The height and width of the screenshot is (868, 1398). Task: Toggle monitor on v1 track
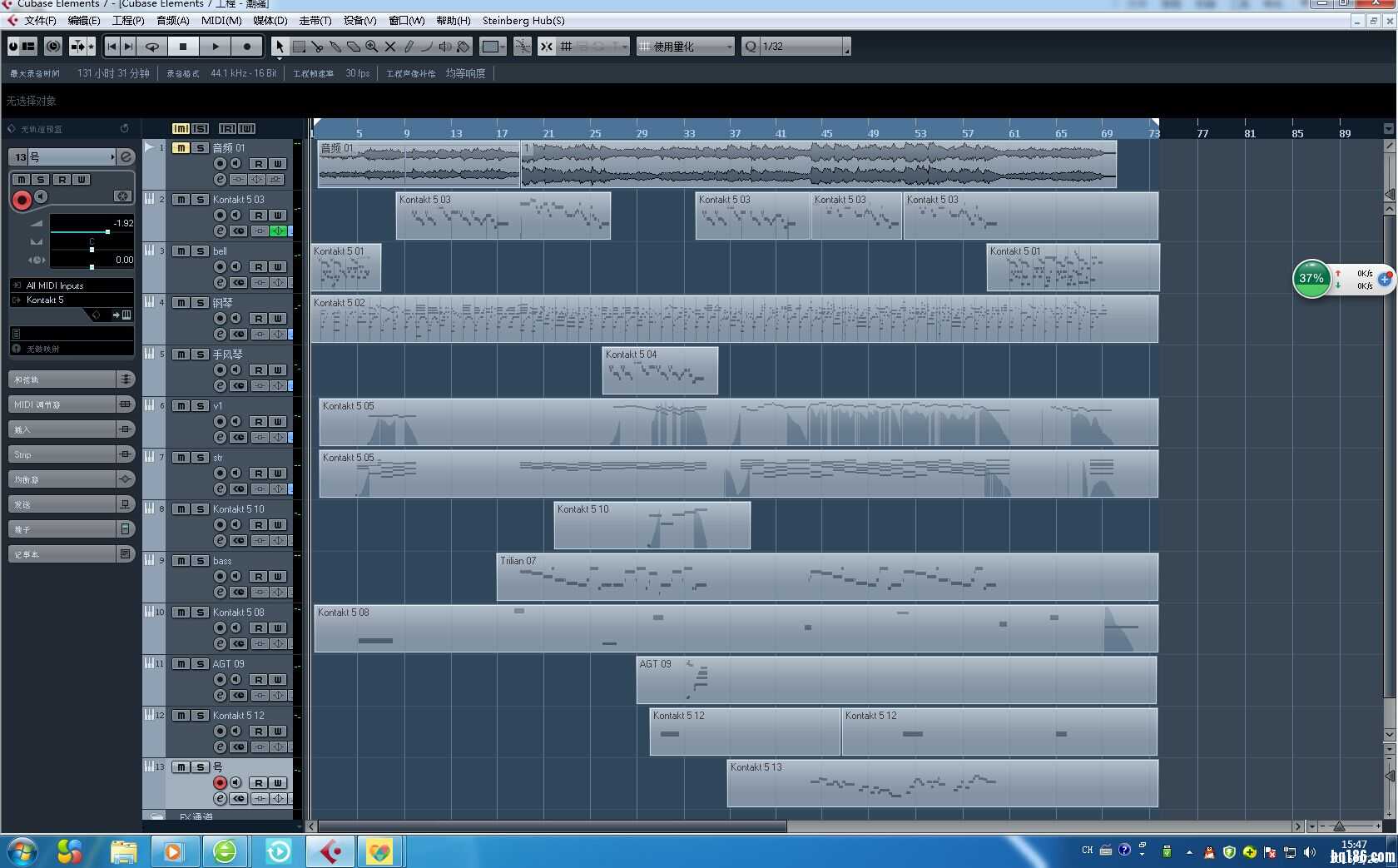(235, 421)
